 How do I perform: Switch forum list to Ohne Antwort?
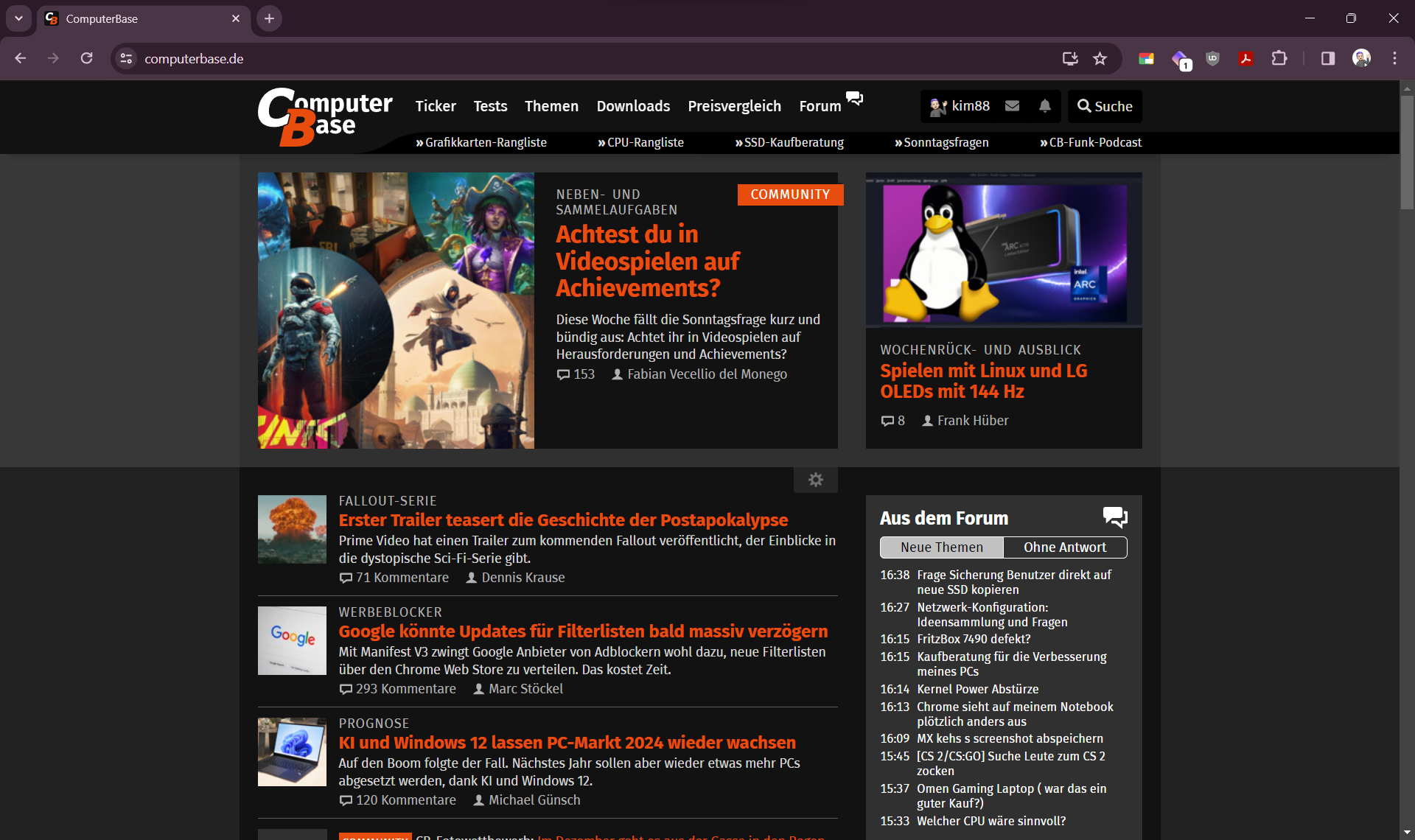[x=1064, y=547]
